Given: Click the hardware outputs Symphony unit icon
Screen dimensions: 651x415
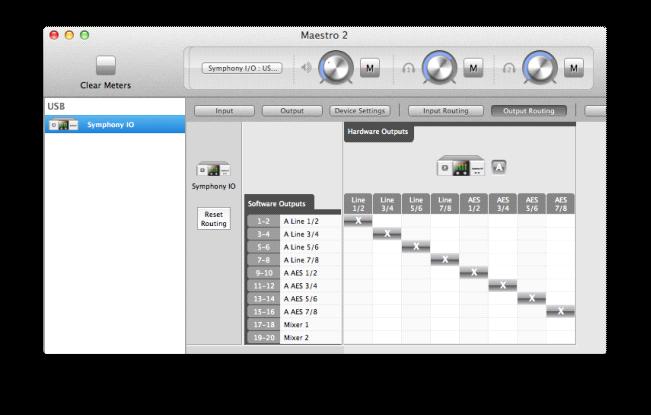Looking at the screenshot, I should 461,166.
